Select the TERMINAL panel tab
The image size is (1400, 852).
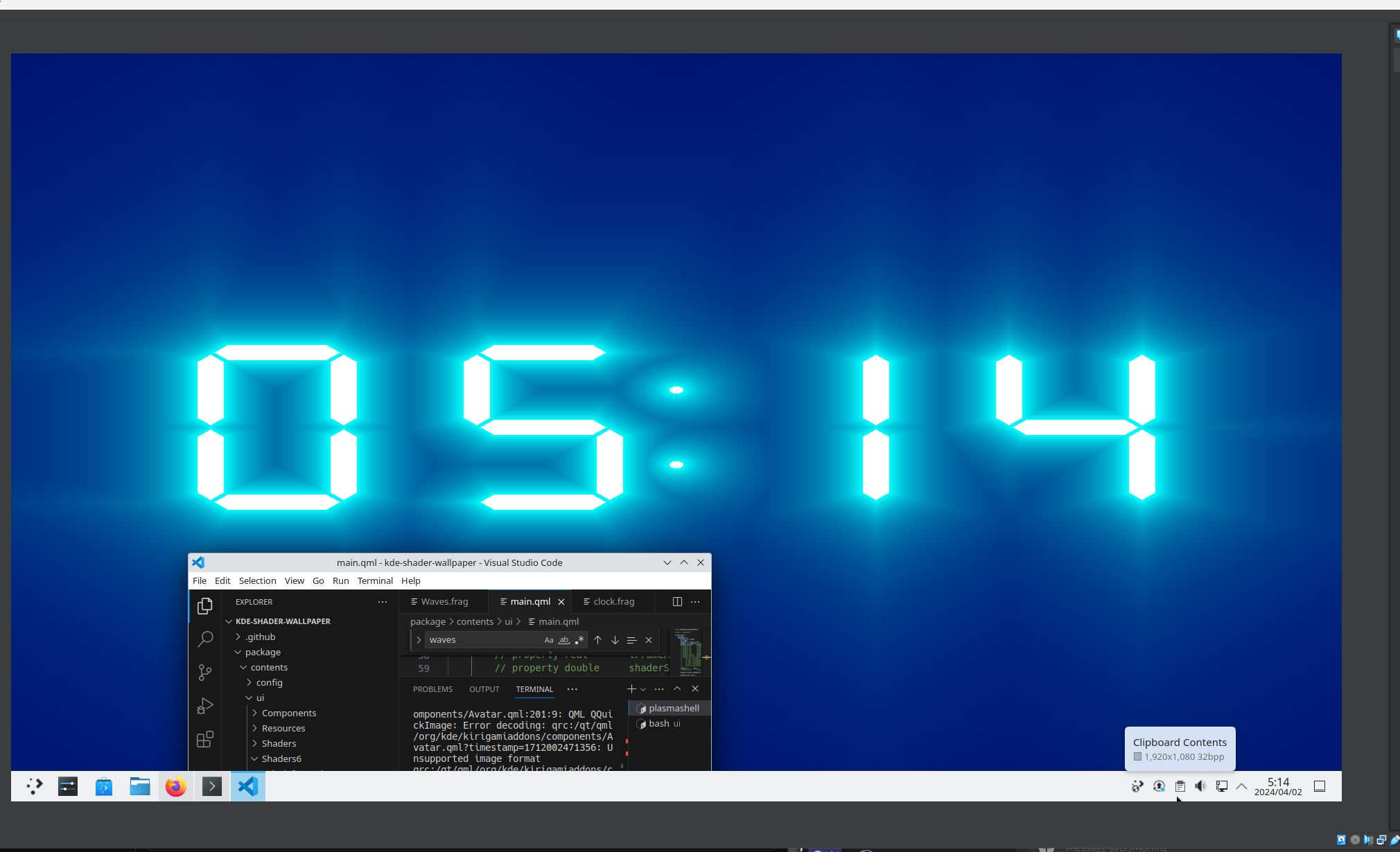[x=534, y=689]
